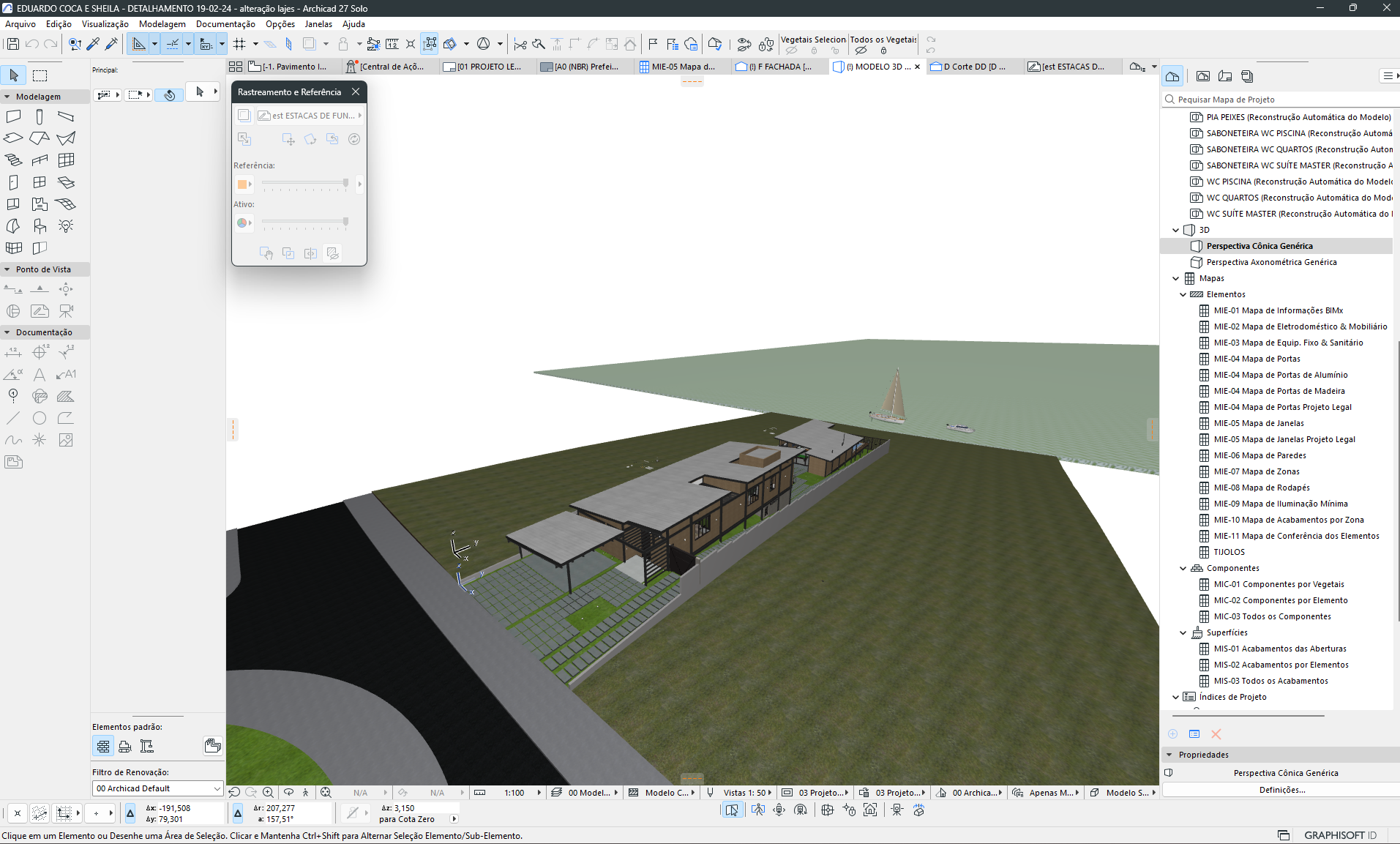Toggle the Trace reference checkbox icon
Image resolution: width=1400 pixels, height=844 pixels.
pos(244,116)
